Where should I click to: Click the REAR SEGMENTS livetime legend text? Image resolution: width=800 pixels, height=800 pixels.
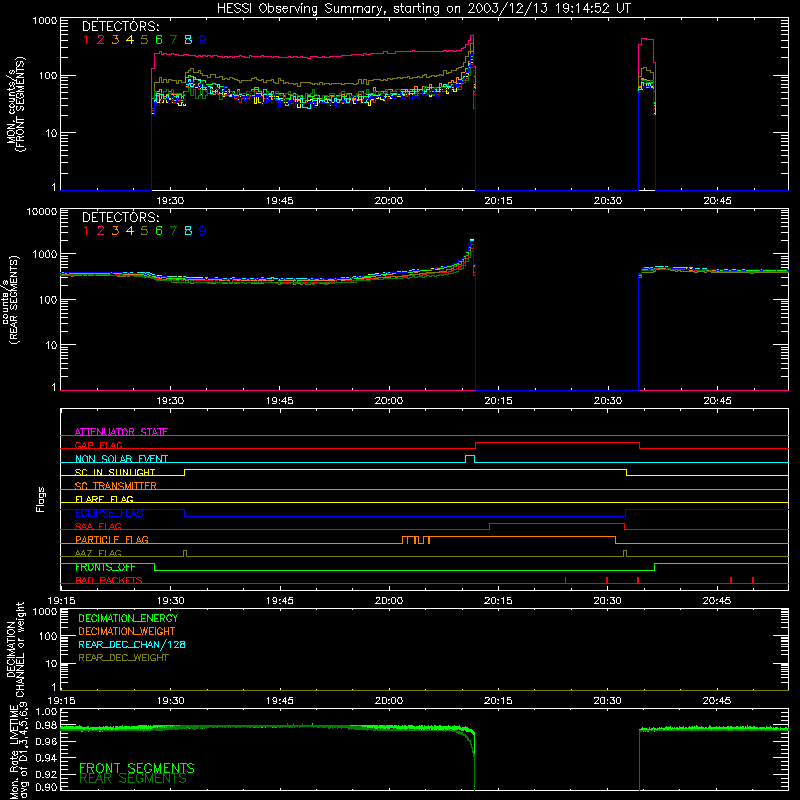[x=133, y=779]
